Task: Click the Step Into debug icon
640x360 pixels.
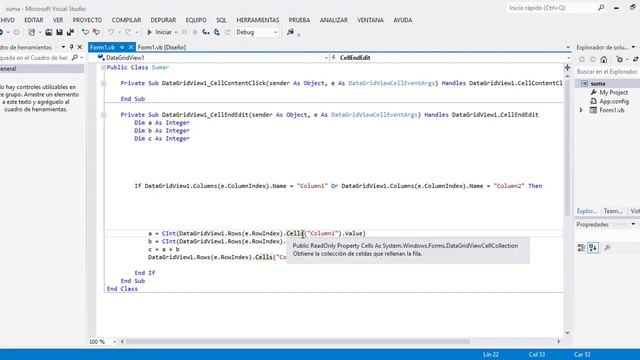Action: tap(206, 32)
